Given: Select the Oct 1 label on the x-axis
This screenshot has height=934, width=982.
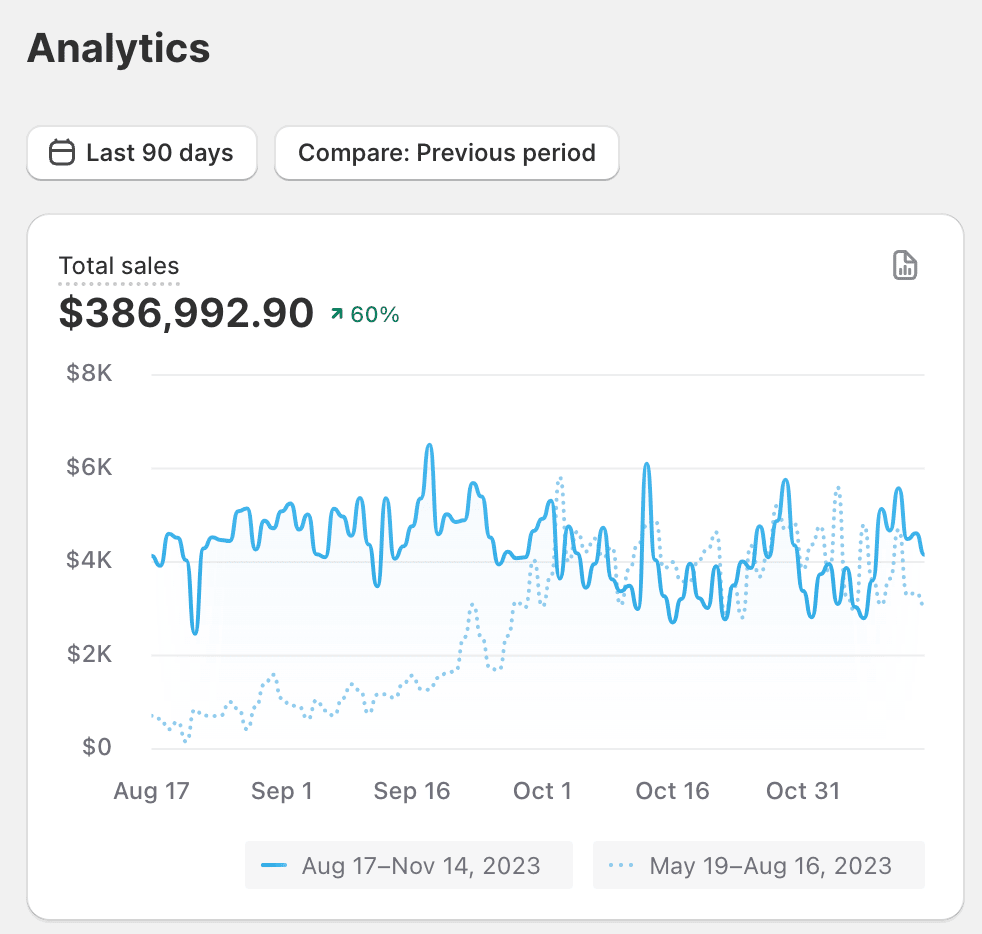Looking at the screenshot, I should click(x=542, y=791).
